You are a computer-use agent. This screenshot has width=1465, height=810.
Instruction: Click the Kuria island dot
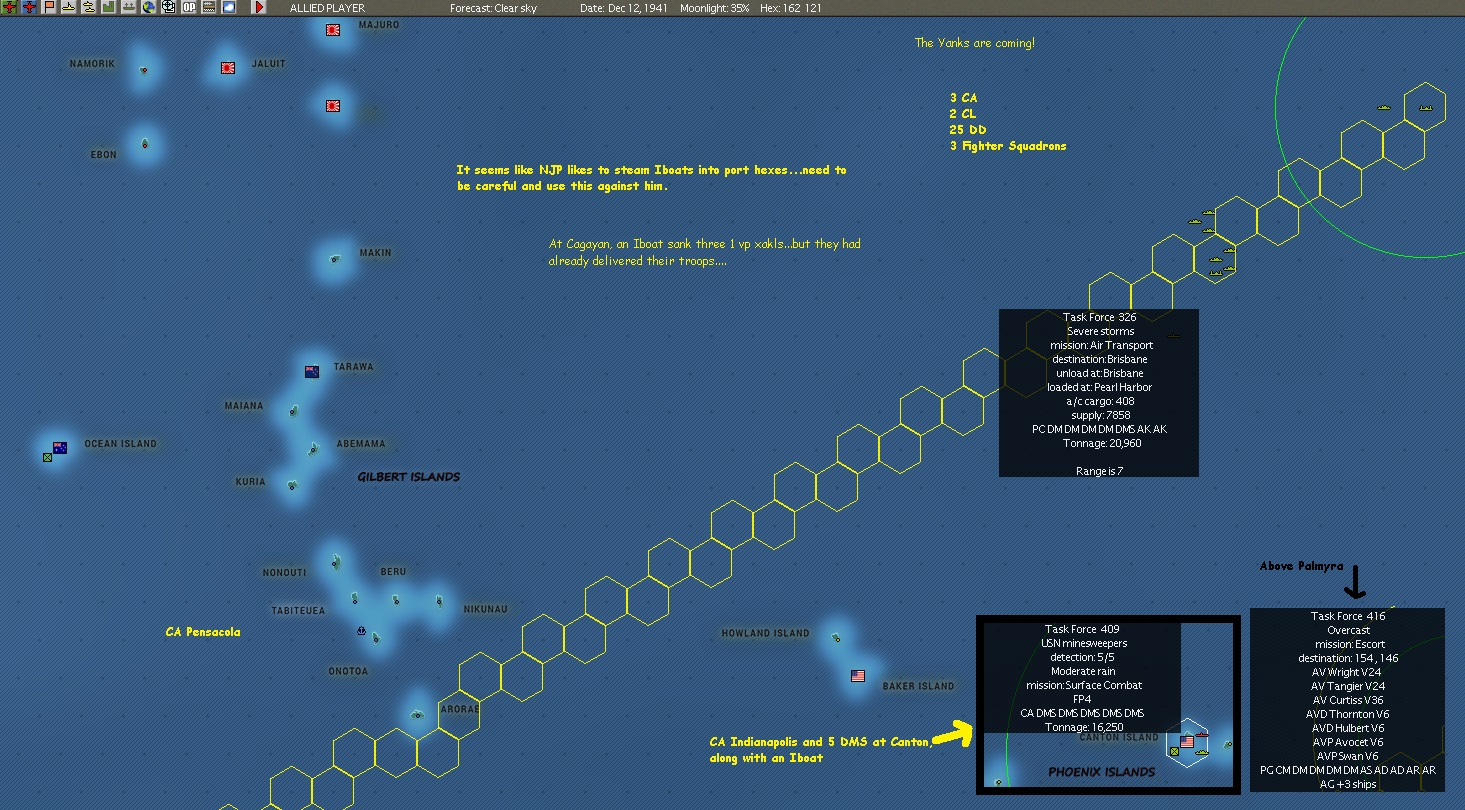tap(292, 486)
